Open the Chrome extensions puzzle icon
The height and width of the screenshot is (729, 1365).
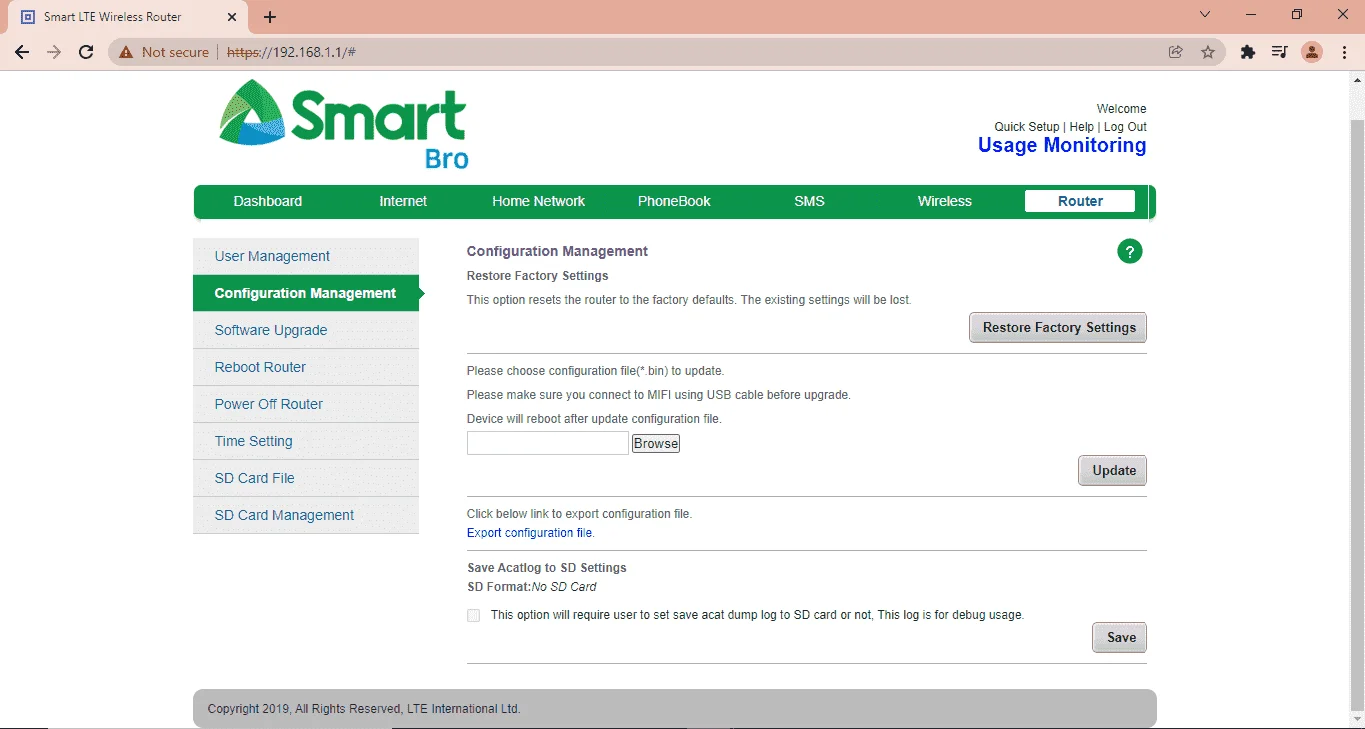1248,52
